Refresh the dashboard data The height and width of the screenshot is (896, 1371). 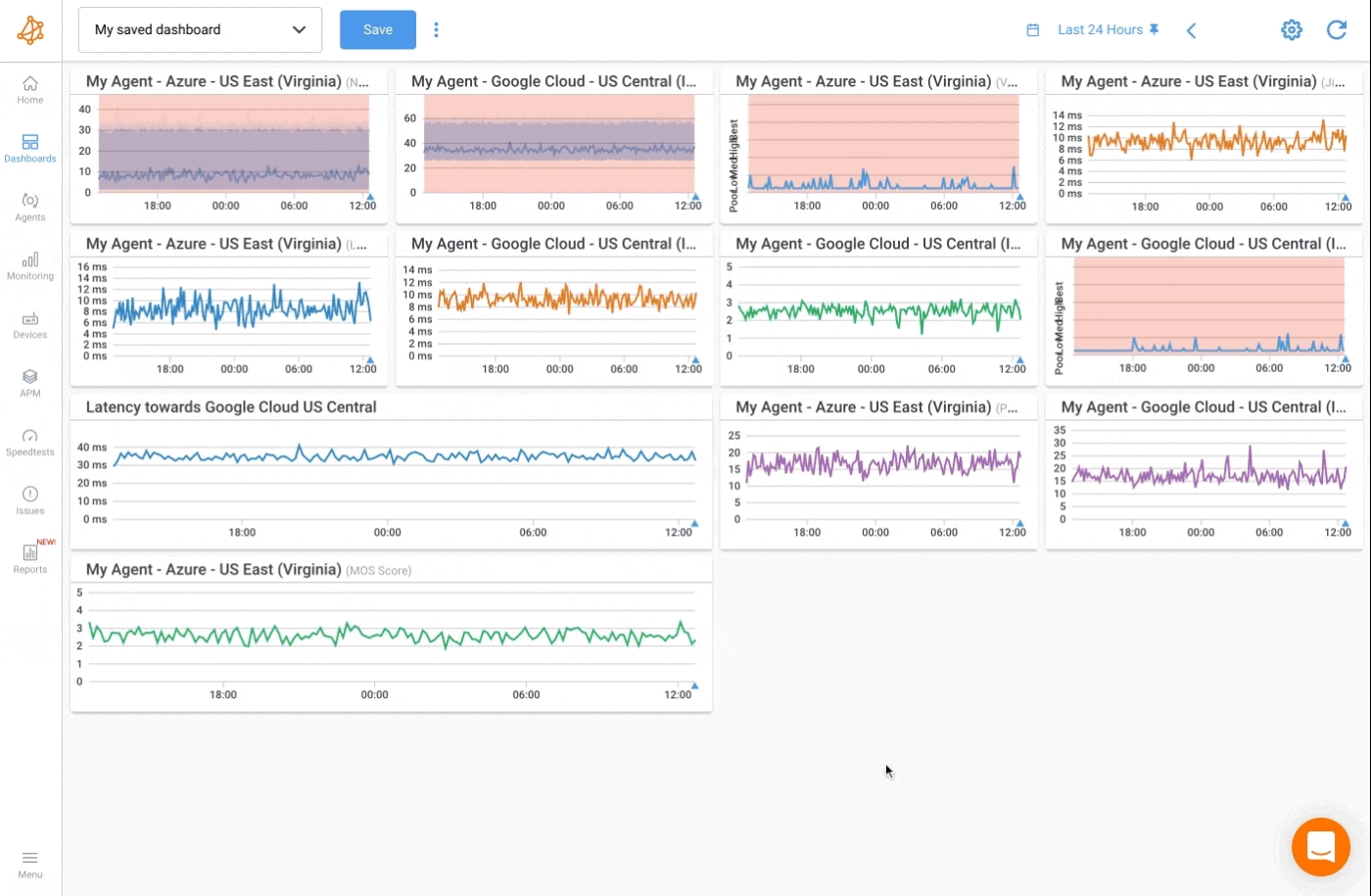(x=1337, y=29)
